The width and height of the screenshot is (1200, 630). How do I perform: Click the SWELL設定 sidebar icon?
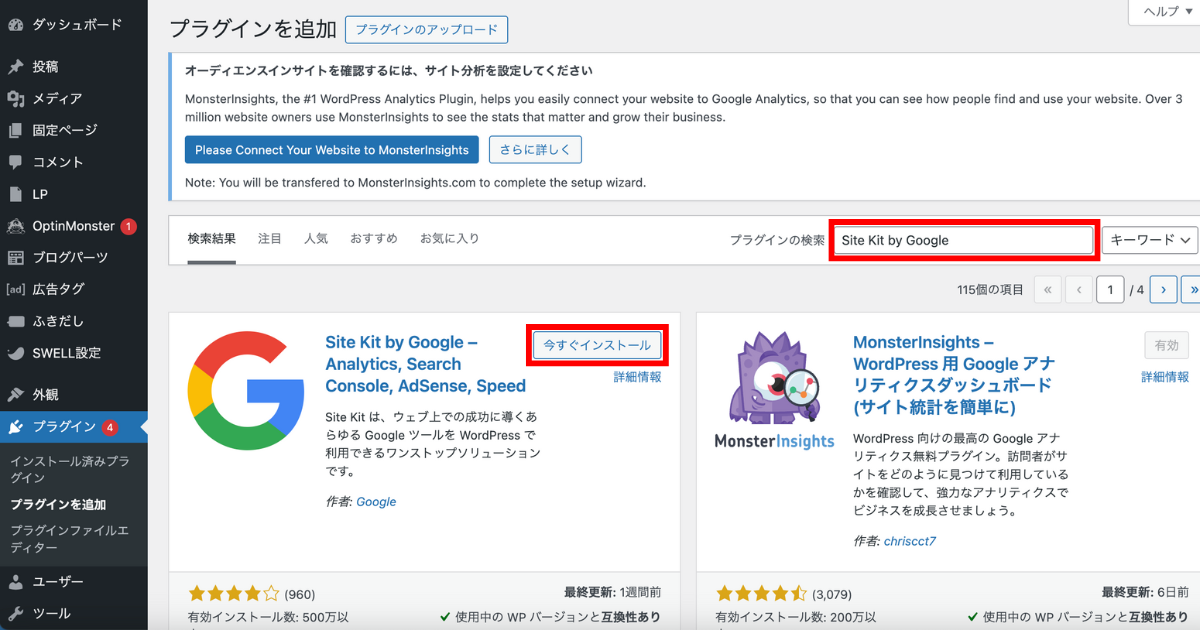pos(16,353)
